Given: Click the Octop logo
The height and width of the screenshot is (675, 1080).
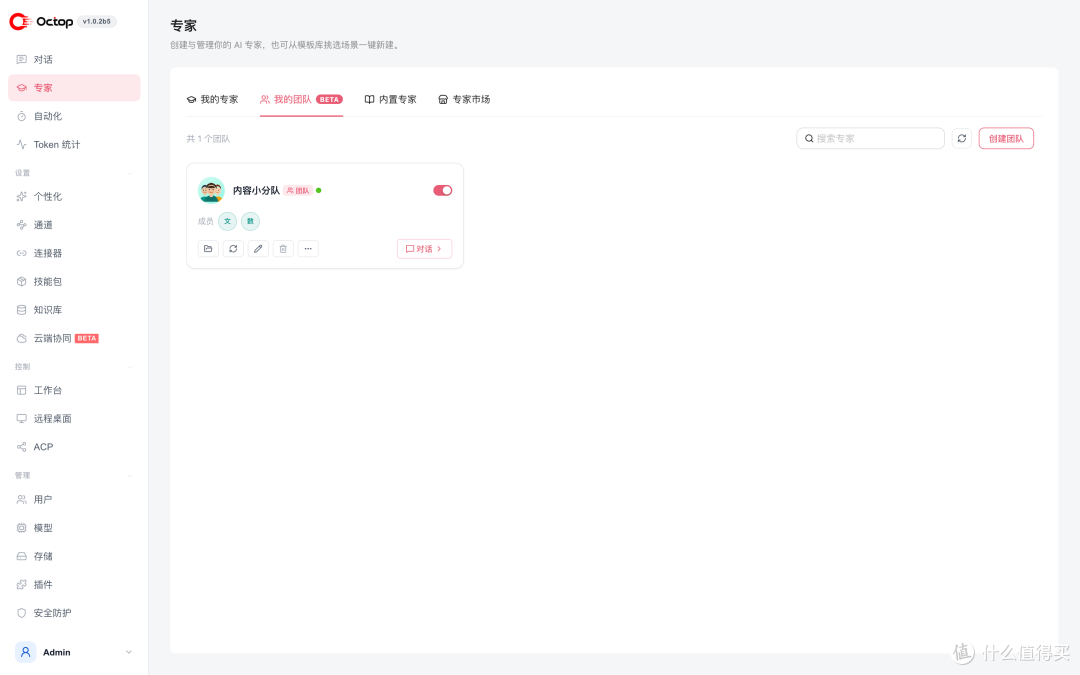Looking at the screenshot, I should [41, 21].
